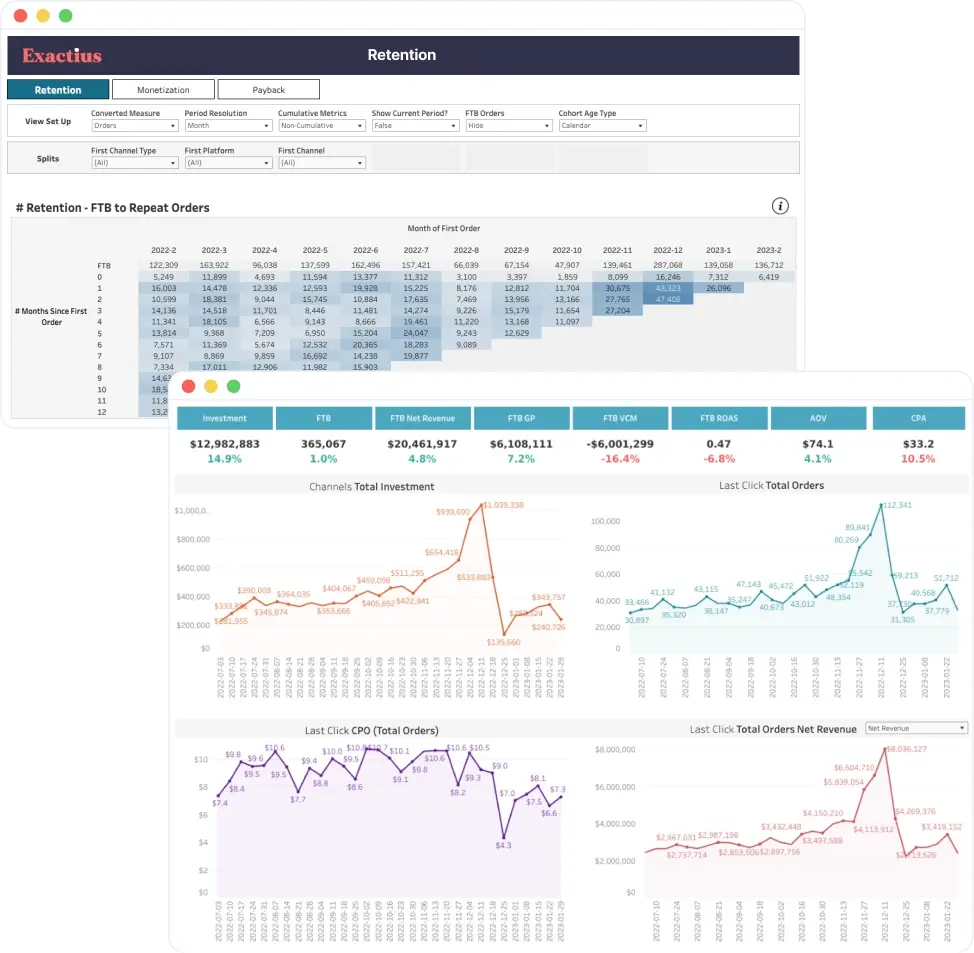974x953 pixels.
Task: Click Last Click CPO (Total Orders) title
Action: point(371,731)
